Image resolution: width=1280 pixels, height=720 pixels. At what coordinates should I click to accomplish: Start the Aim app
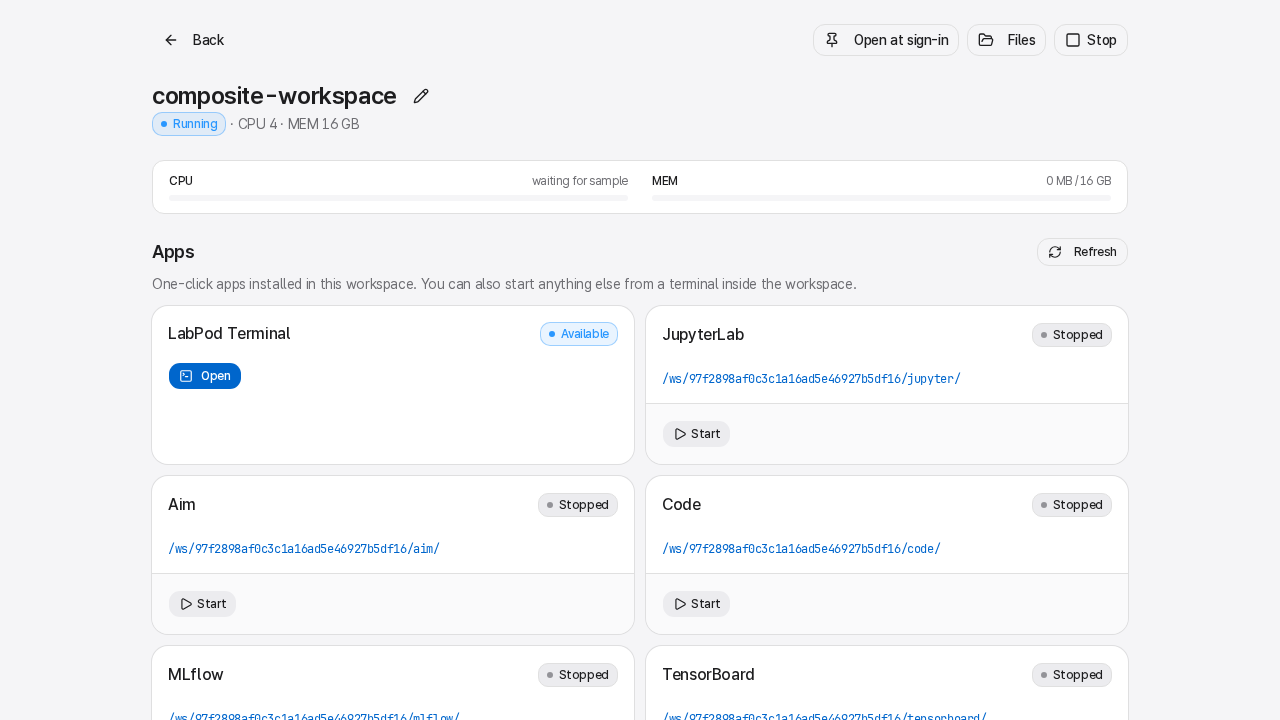tap(202, 604)
